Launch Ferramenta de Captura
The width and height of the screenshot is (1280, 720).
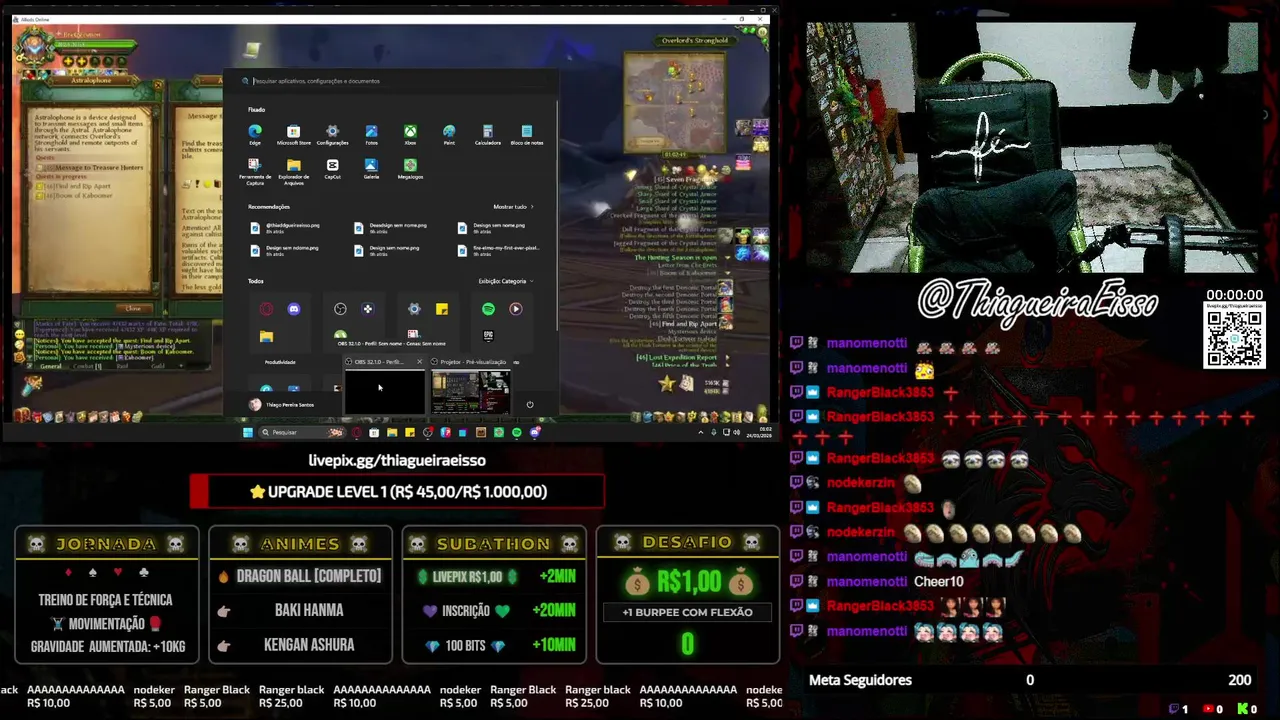coord(255,170)
